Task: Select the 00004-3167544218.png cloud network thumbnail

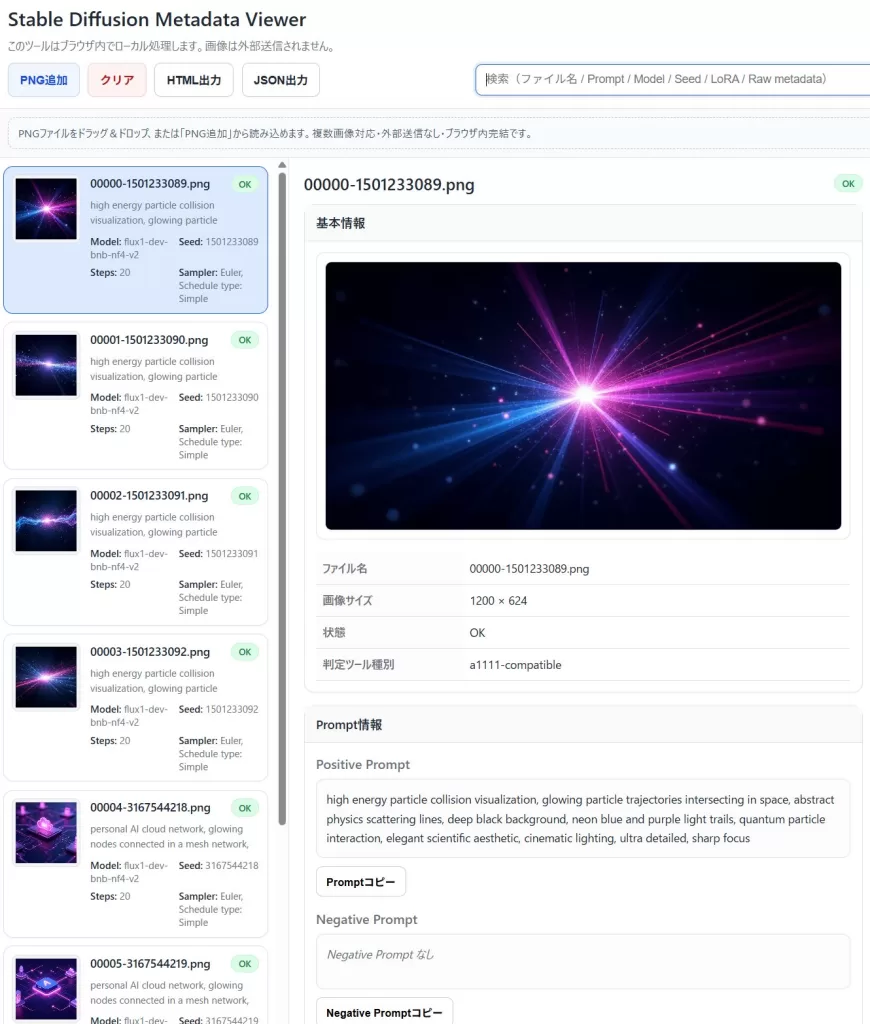Action: point(46,833)
